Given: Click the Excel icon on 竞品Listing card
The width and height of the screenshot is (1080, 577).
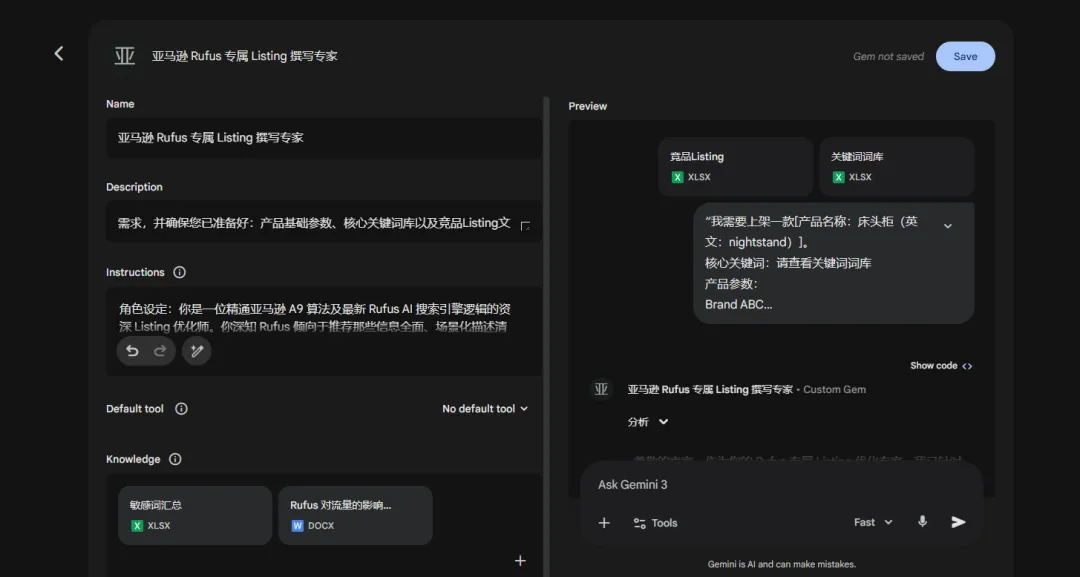Looking at the screenshot, I should click(677, 177).
